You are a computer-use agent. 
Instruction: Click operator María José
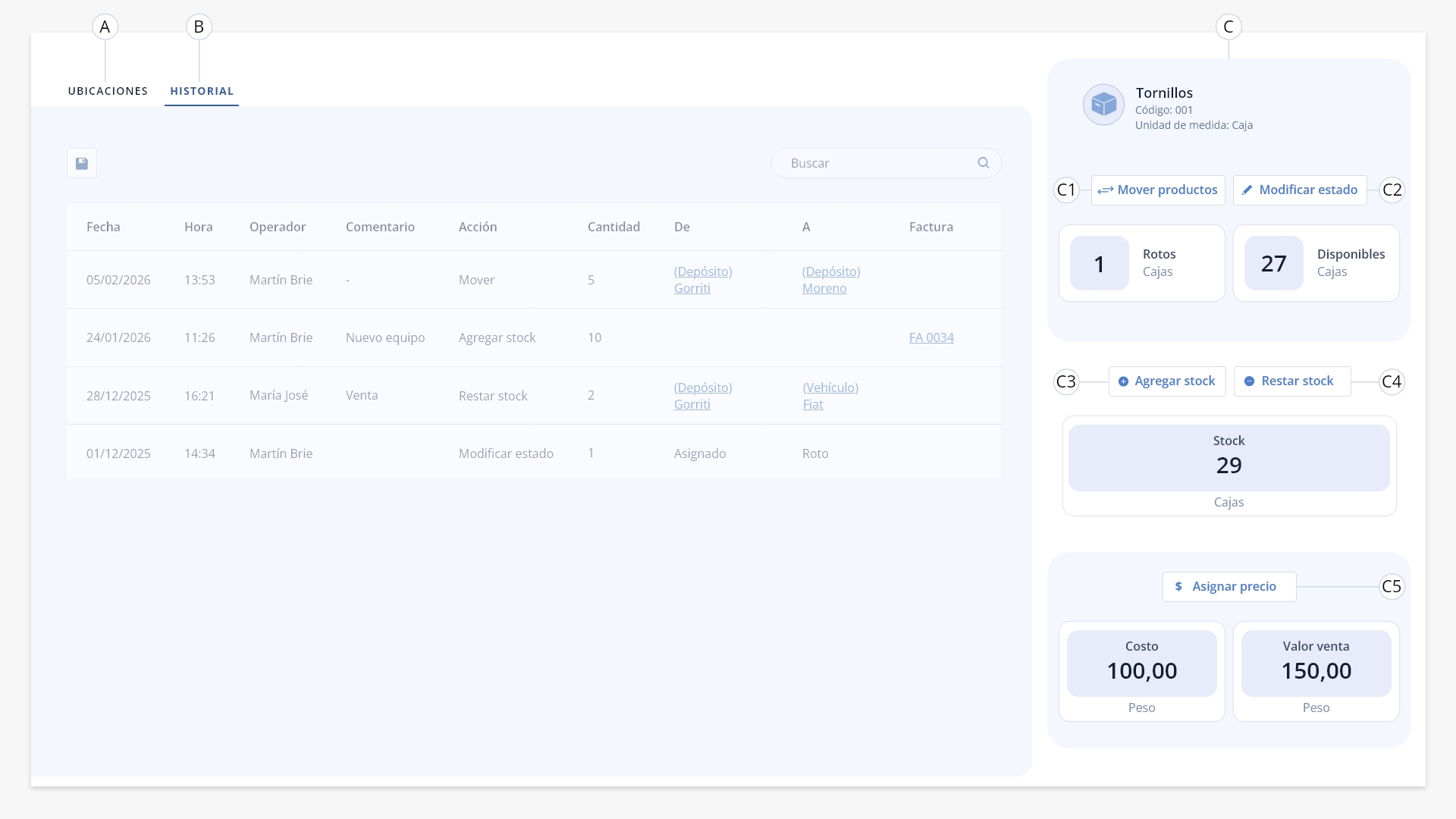[278, 395]
